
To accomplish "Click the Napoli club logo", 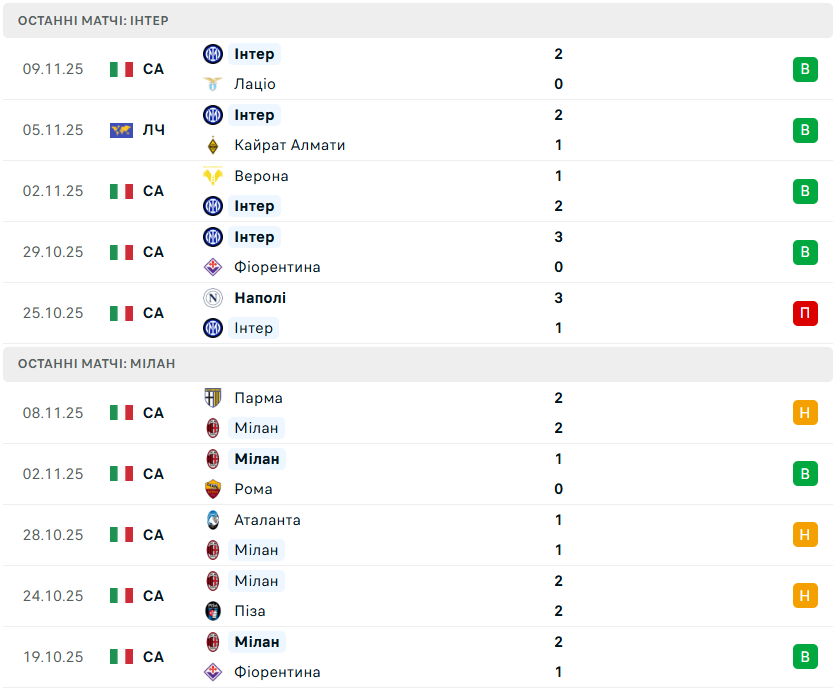I will click(212, 298).
